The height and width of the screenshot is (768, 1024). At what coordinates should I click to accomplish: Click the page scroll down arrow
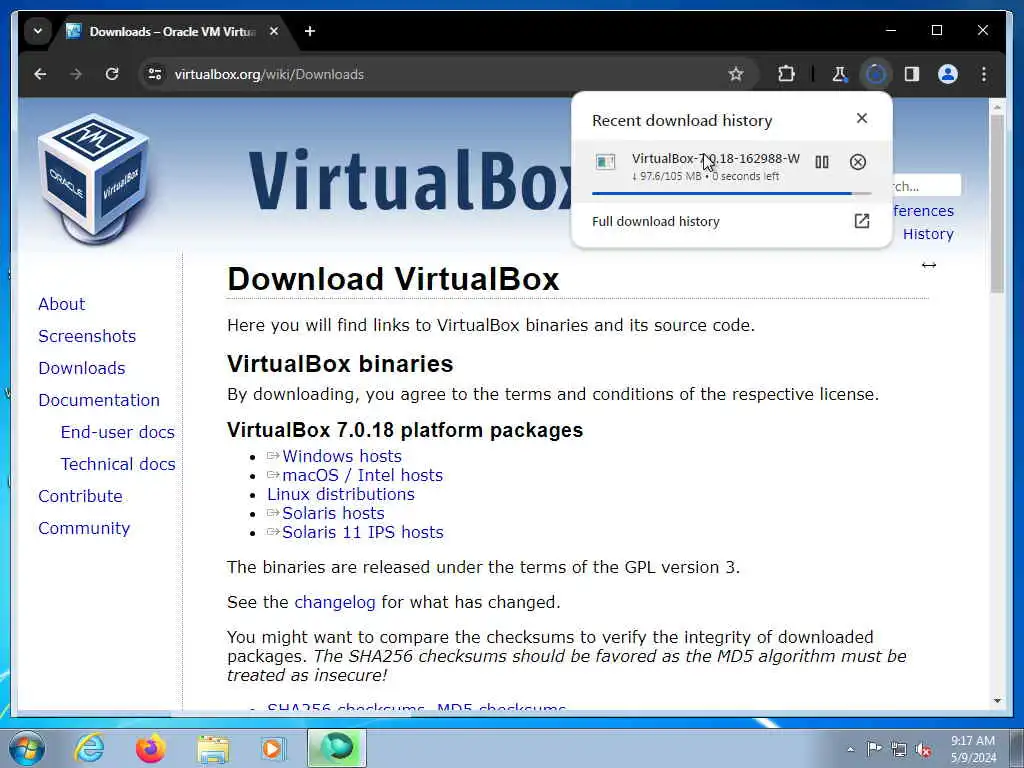[x=997, y=701]
